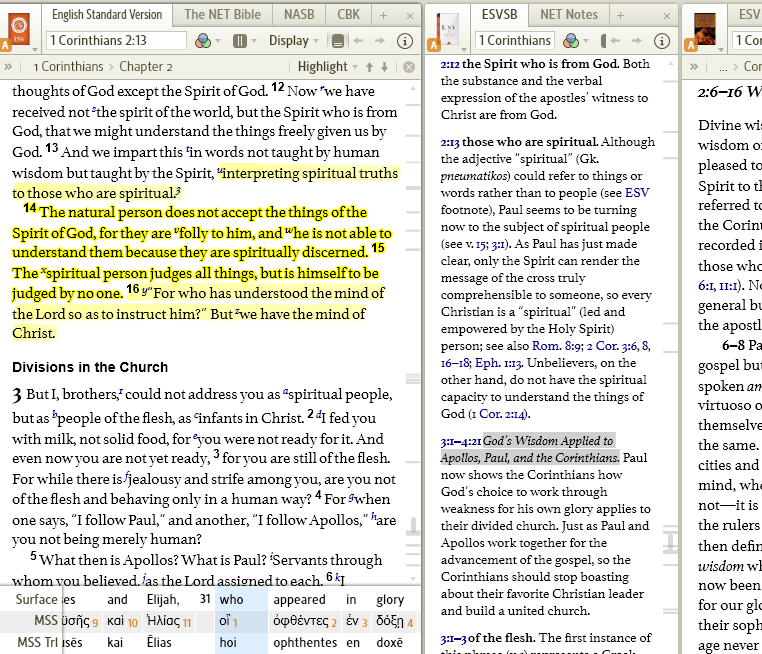This screenshot has width=762, height=654.
Task: Follow the Rom. 8:9 cross-reference link
Action: 556,346
